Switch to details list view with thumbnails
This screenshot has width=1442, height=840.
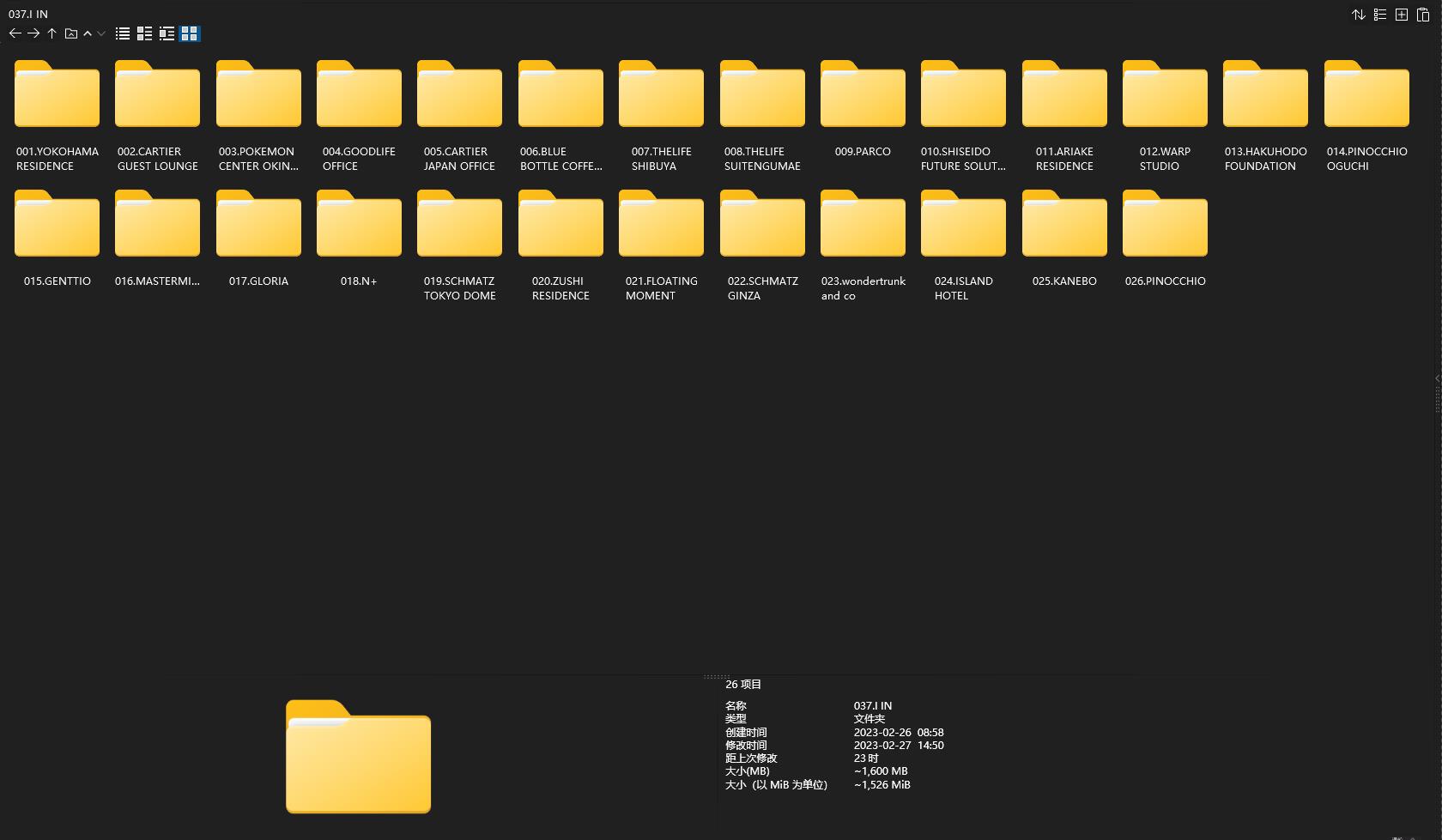[x=144, y=33]
